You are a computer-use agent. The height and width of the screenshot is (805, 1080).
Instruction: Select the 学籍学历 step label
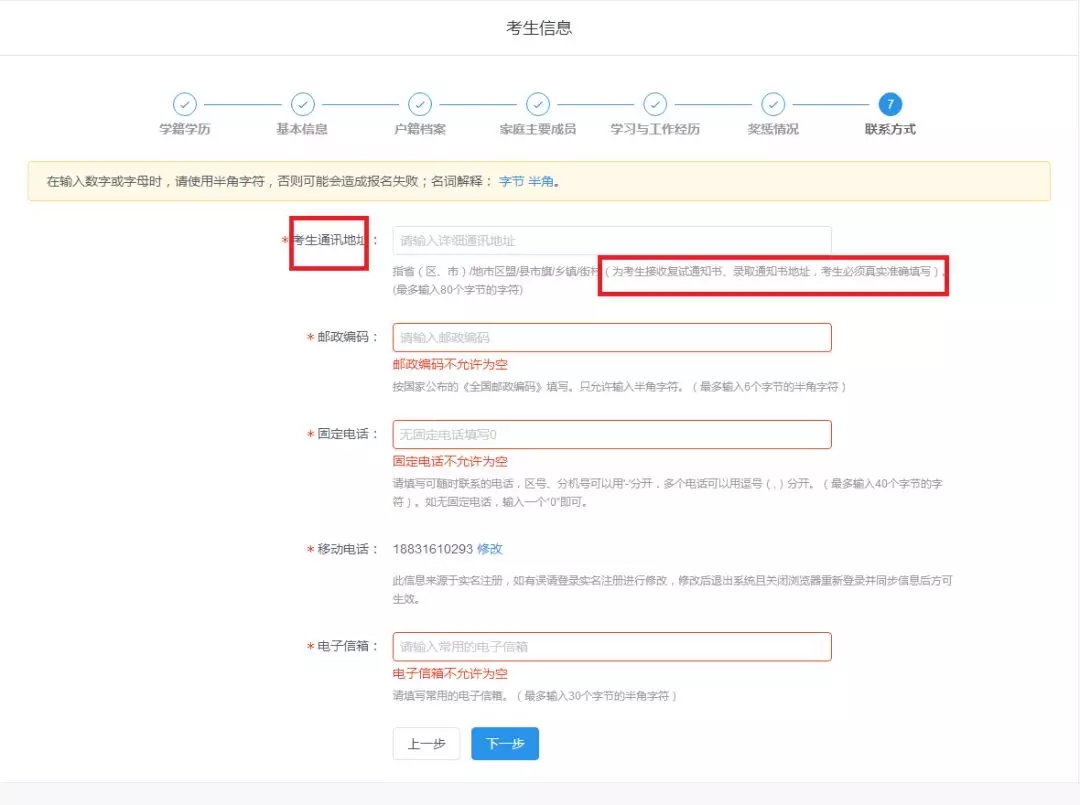point(185,129)
